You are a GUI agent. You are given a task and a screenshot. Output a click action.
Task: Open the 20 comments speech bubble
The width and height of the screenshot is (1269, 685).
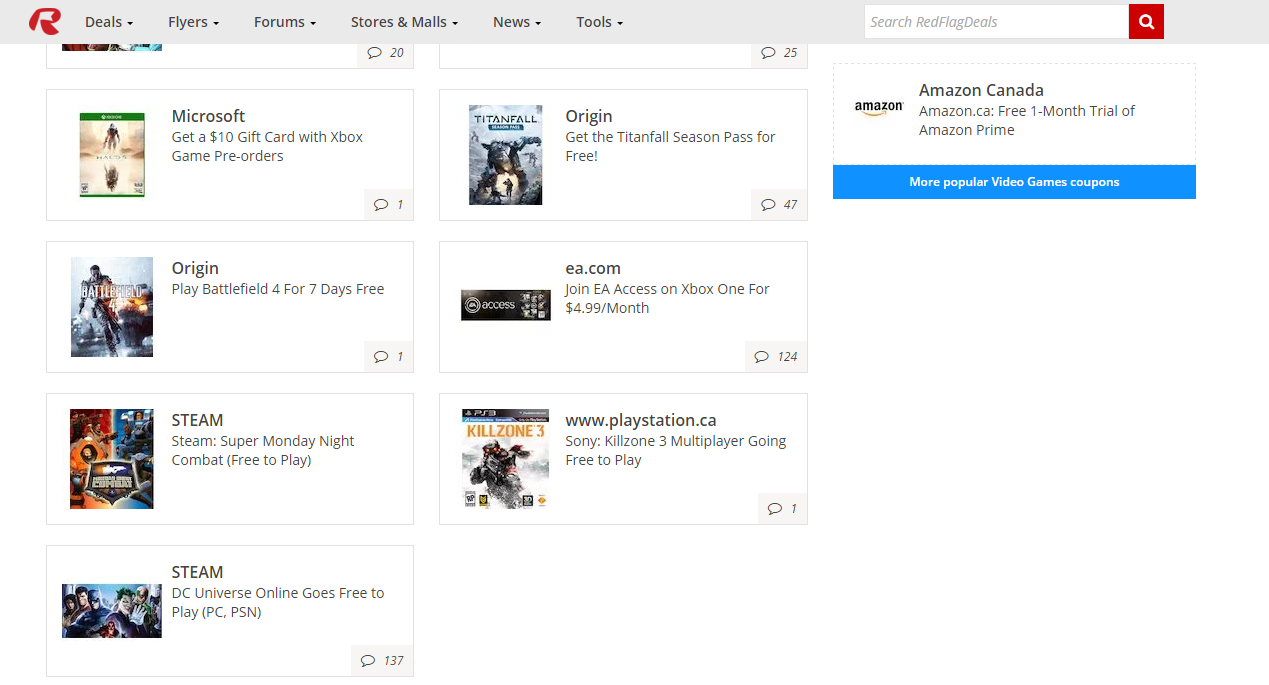coord(385,53)
